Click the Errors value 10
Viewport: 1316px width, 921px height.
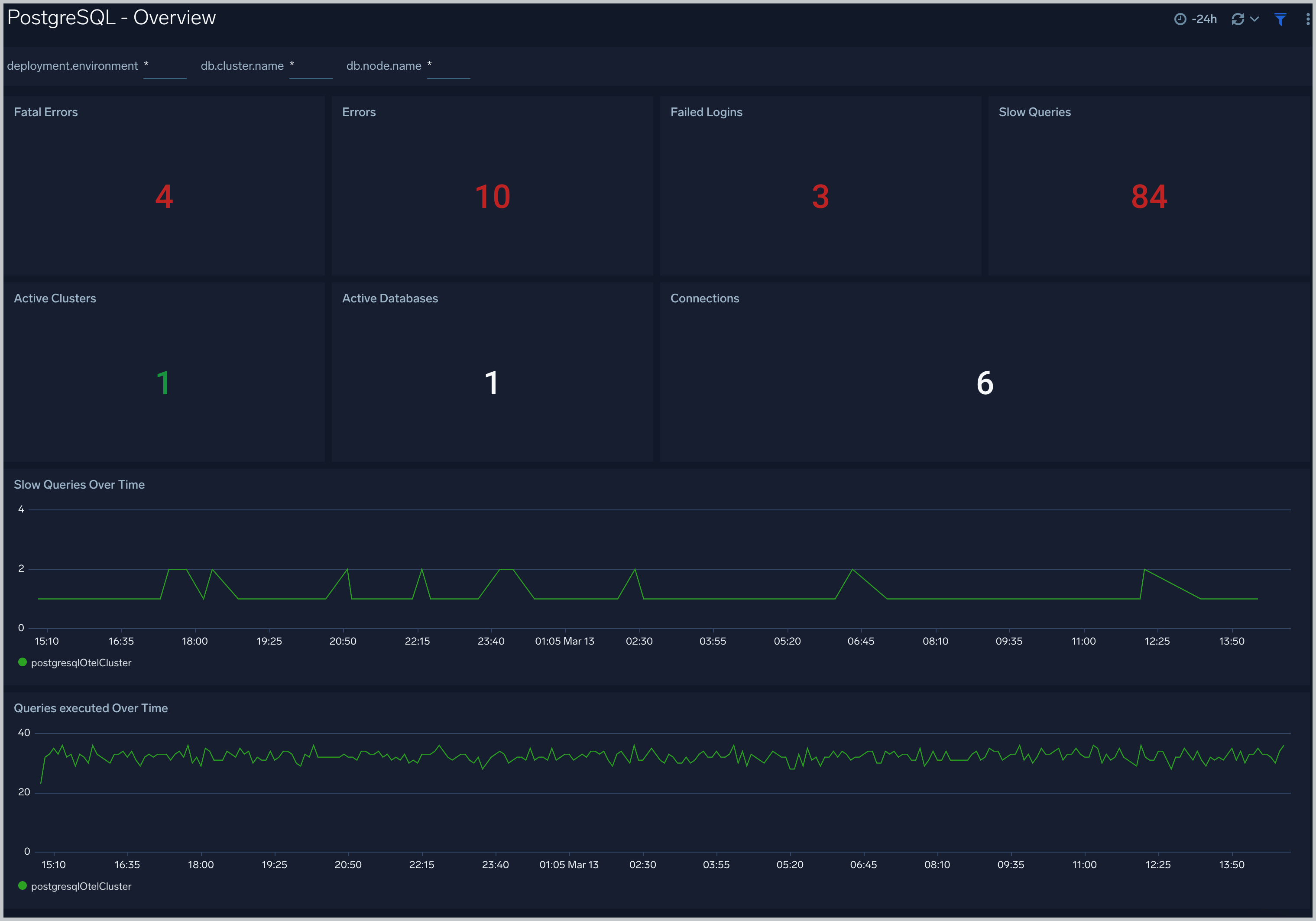click(x=493, y=197)
